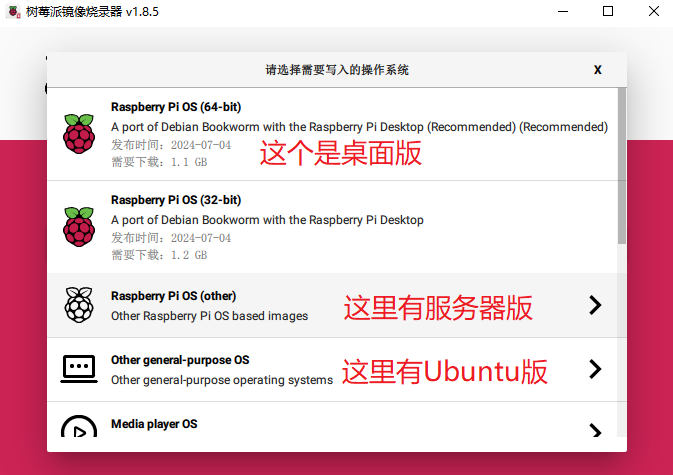Click the OS list vertical scrollbar thumb
The image size is (673, 475).
(622, 166)
